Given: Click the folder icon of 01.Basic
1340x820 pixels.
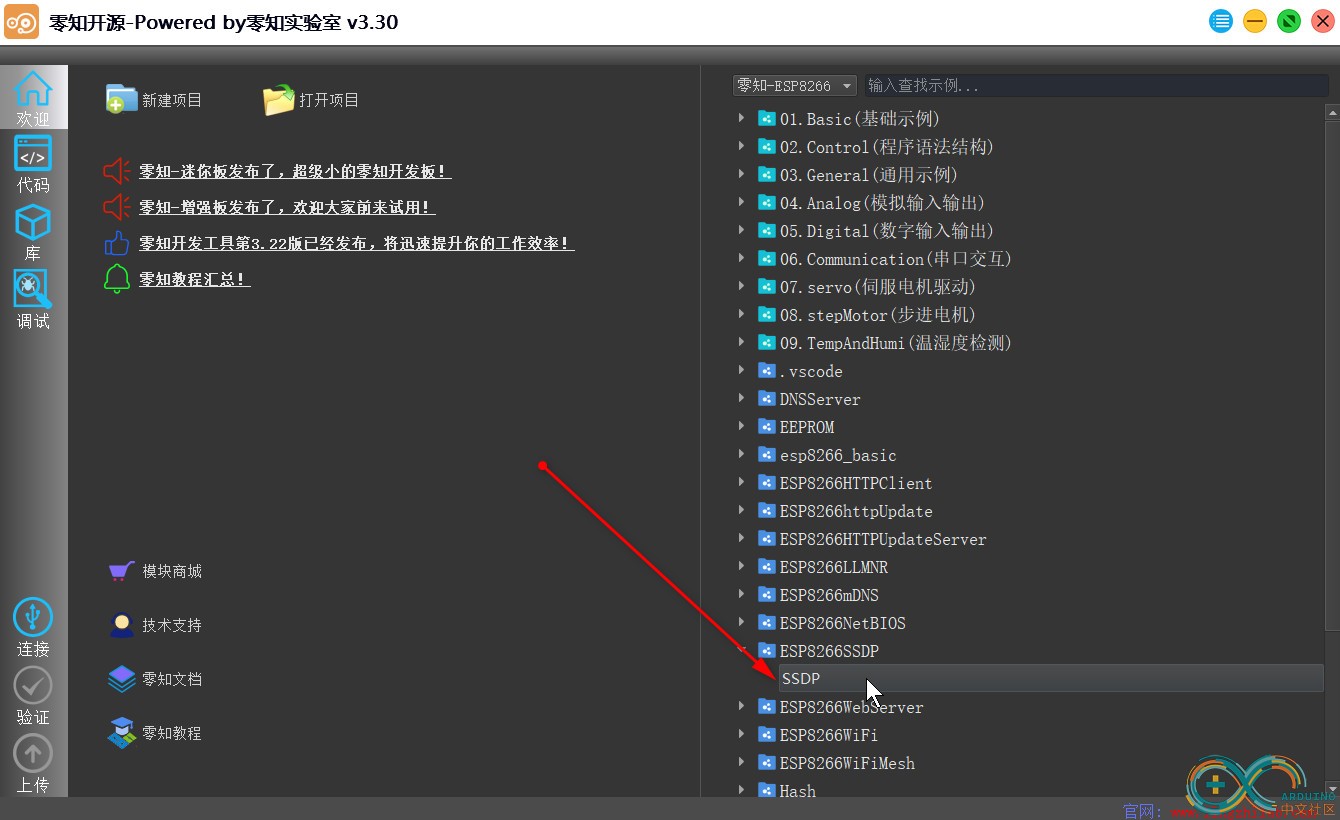Looking at the screenshot, I should (767, 119).
